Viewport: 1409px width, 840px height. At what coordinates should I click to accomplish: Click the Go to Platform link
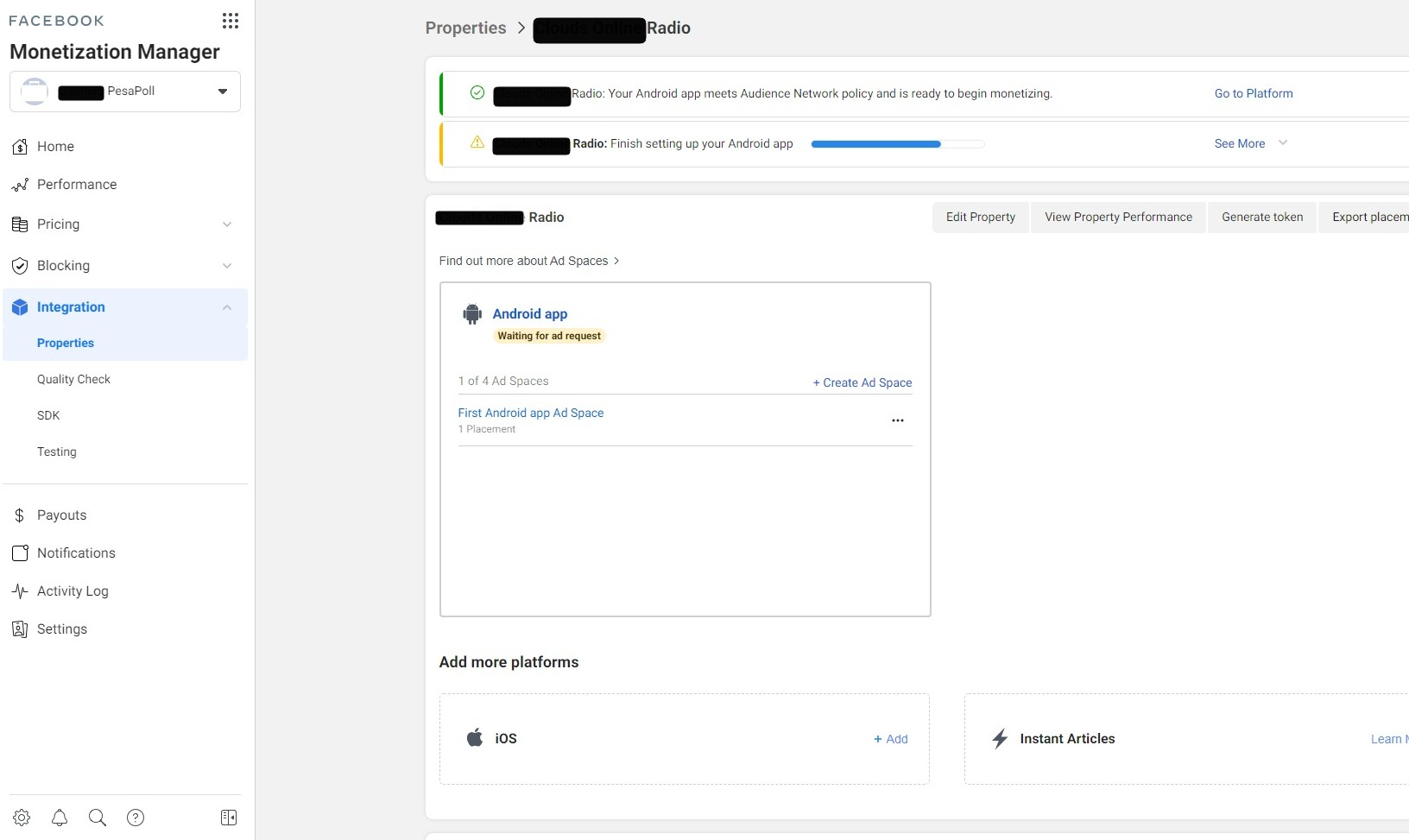coord(1254,93)
